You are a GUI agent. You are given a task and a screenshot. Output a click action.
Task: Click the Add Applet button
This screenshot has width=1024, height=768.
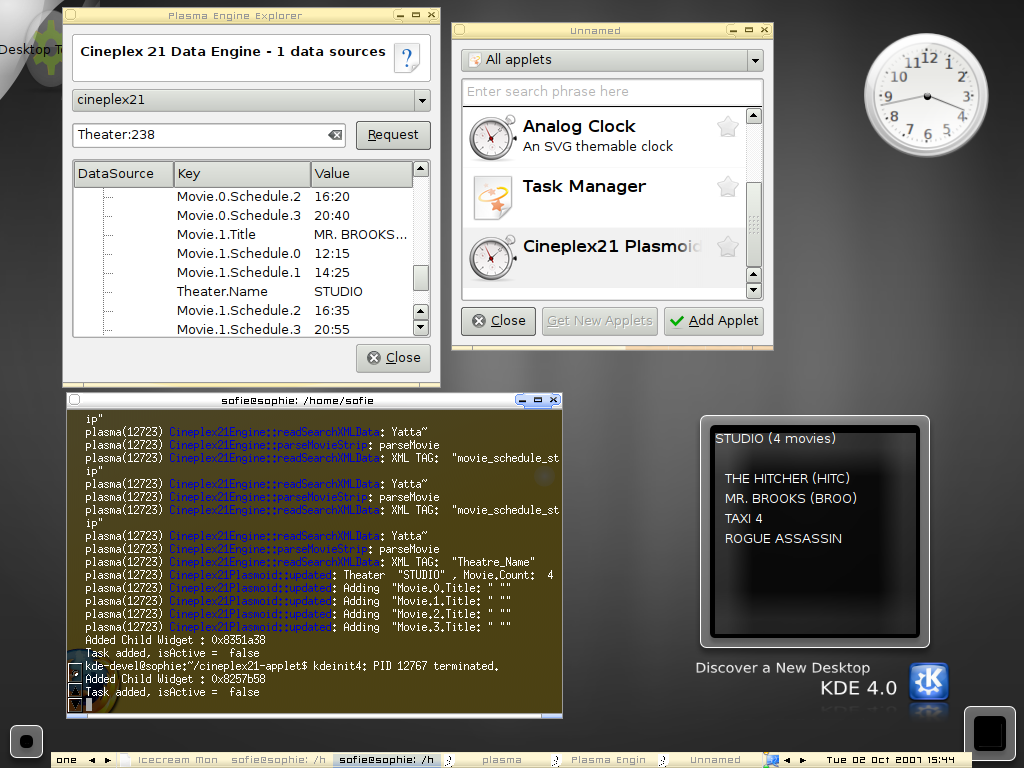click(714, 321)
